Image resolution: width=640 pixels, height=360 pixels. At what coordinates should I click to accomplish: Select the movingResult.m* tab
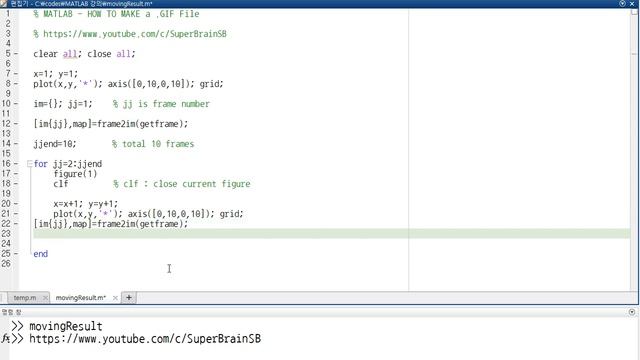81,298
